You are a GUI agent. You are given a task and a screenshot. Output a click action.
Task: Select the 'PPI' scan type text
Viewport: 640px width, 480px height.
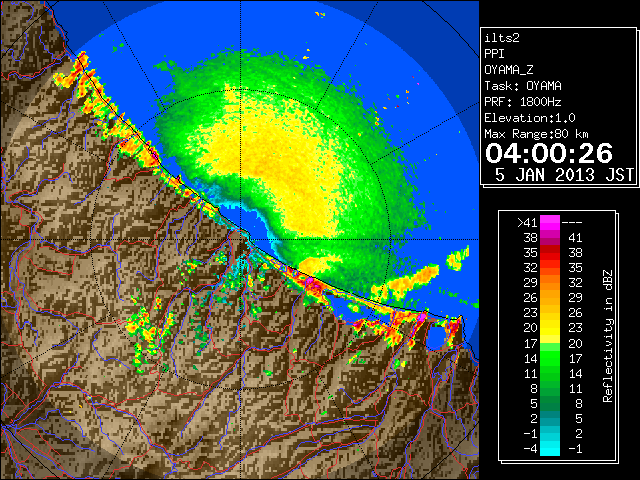tap(494, 54)
